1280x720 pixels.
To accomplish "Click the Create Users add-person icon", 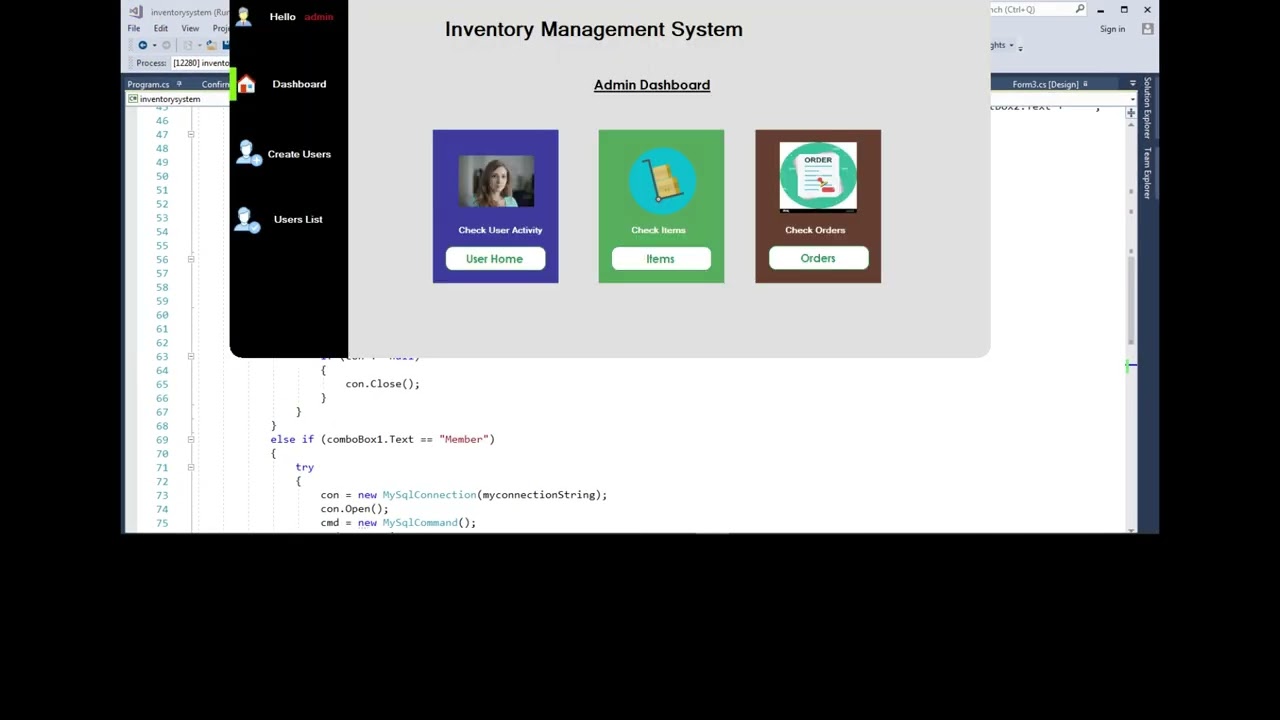I will coord(248,153).
